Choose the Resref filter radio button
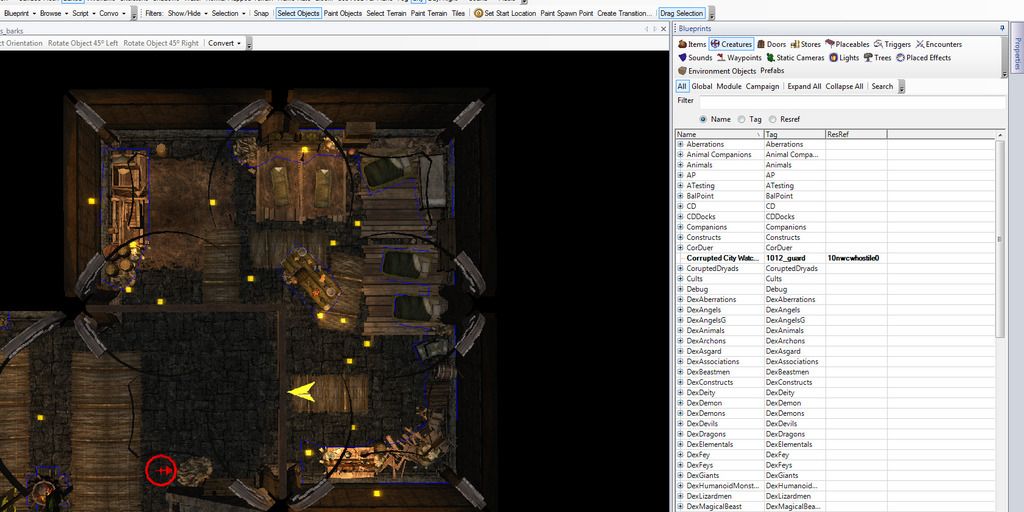 pos(771,119)
